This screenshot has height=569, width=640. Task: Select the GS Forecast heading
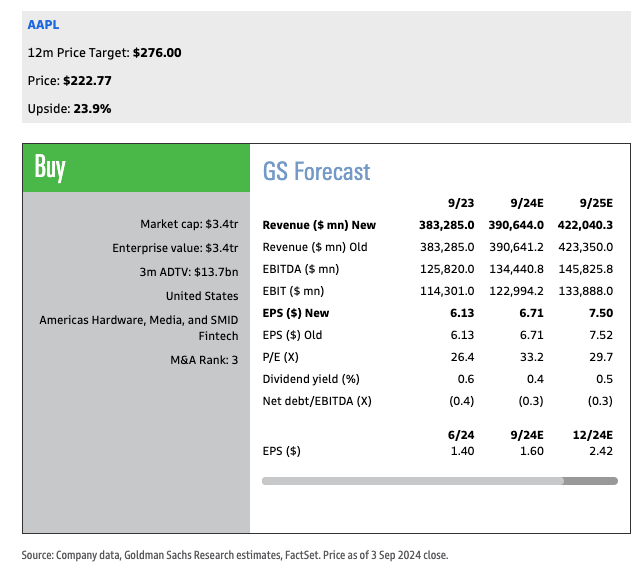click(x=316, y=171)
